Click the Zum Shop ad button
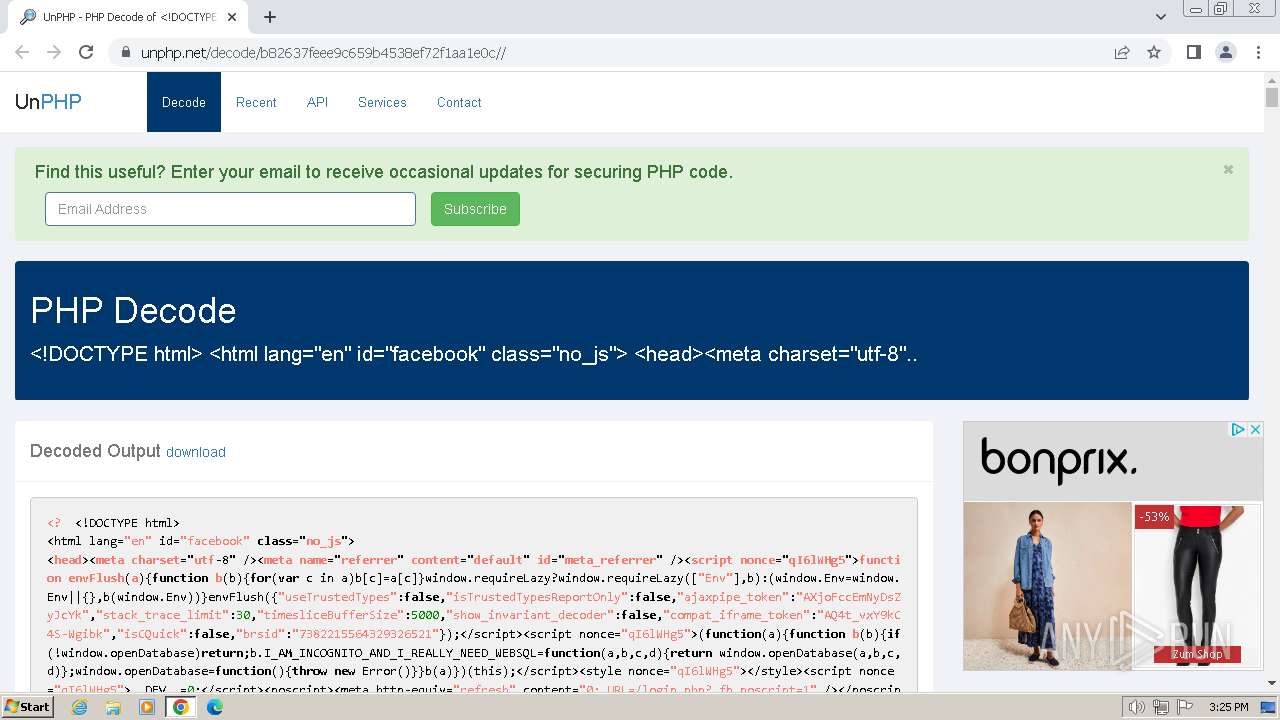 1197,654
